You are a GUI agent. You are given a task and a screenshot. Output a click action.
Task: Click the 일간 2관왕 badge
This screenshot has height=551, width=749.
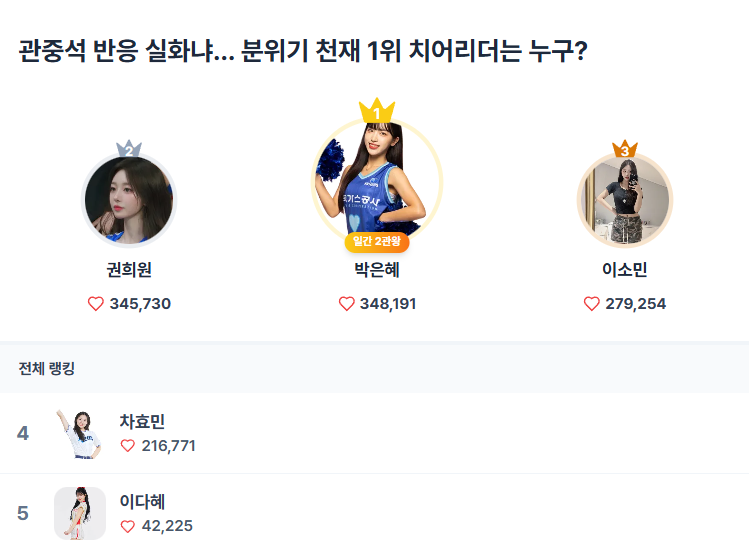pos(377,241)
